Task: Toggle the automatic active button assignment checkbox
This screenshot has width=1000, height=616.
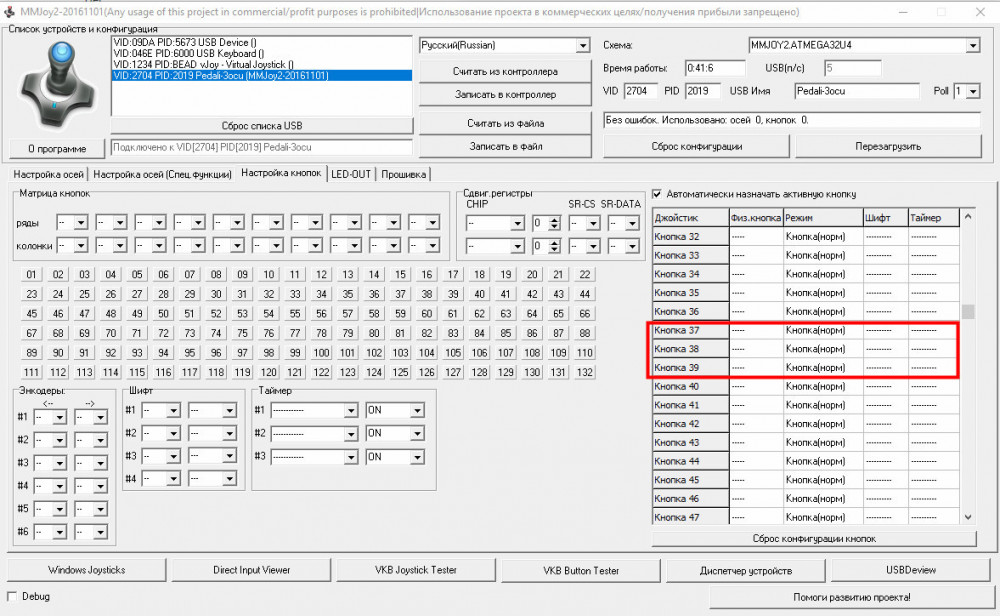Action: point(657,194)
